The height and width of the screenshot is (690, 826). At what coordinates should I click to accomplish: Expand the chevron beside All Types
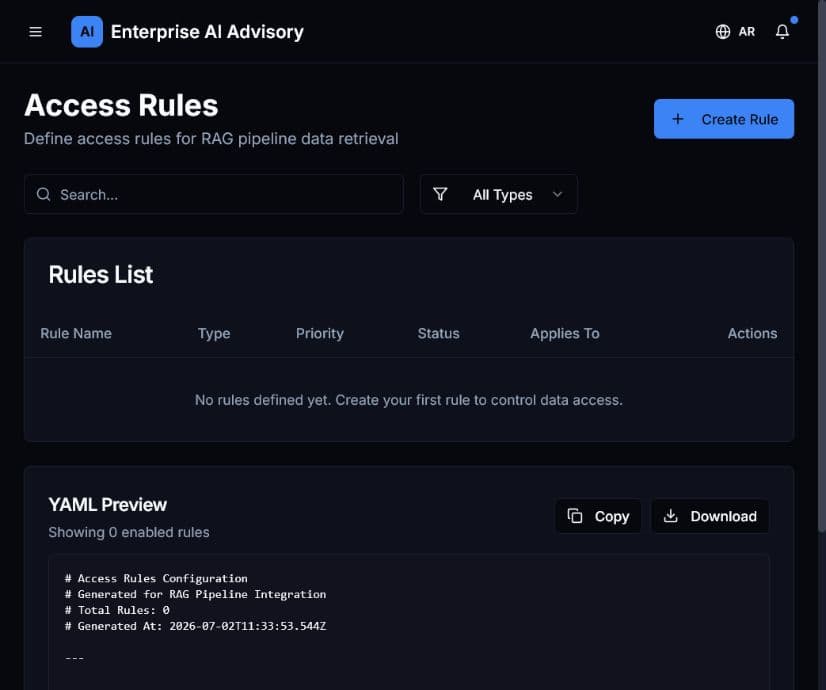(x=557, y=194)
